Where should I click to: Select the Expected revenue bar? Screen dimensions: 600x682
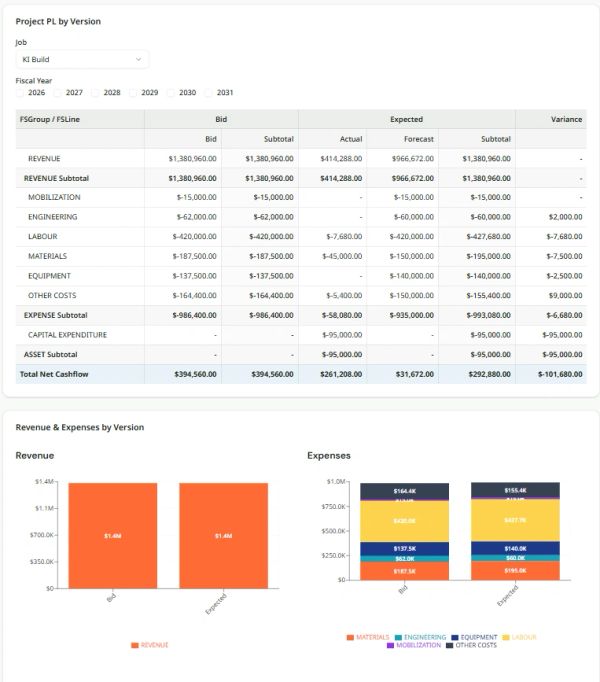(x=224, y=536)
